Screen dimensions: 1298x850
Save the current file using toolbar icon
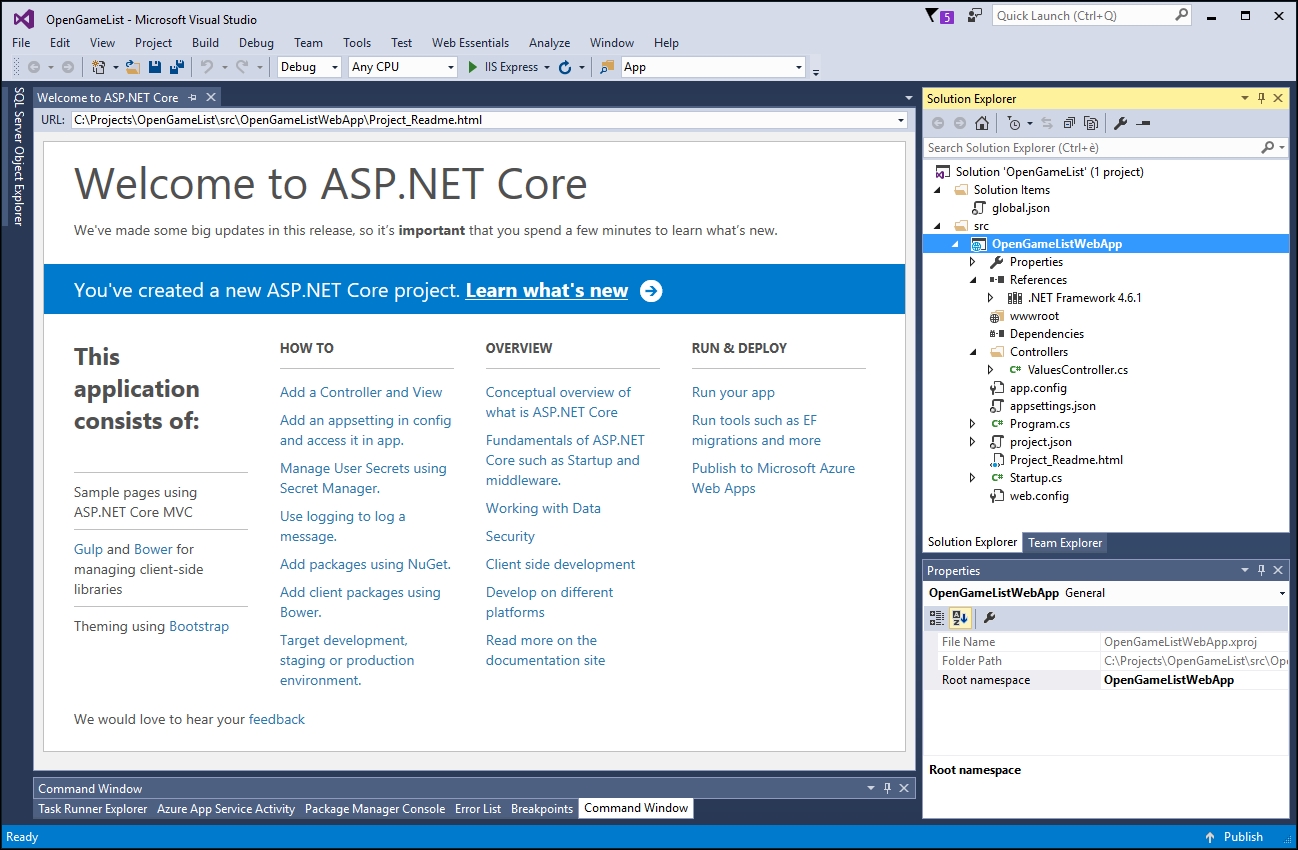155,67
